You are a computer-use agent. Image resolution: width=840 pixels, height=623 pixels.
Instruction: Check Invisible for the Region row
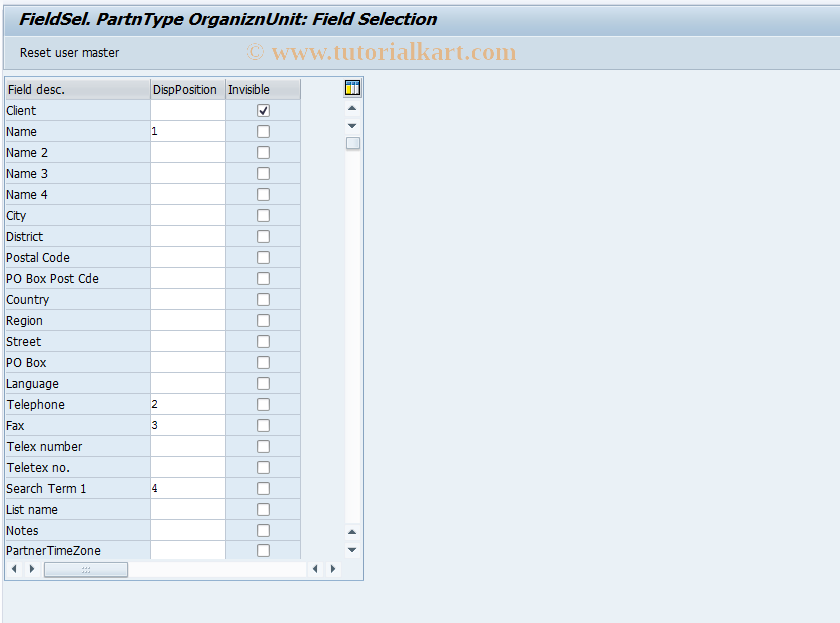(263, 320)
